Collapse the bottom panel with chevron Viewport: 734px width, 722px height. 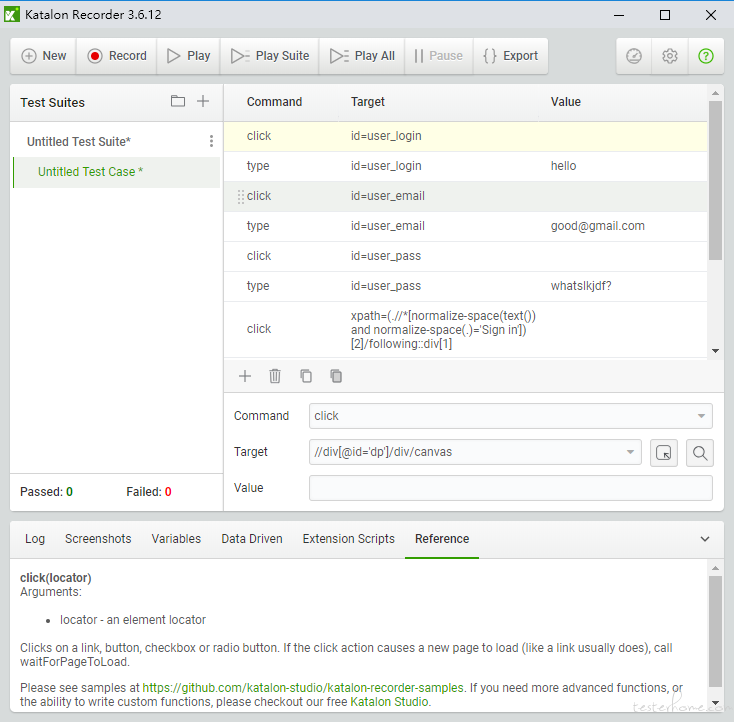pyautogui.click(x=705, y=539)
